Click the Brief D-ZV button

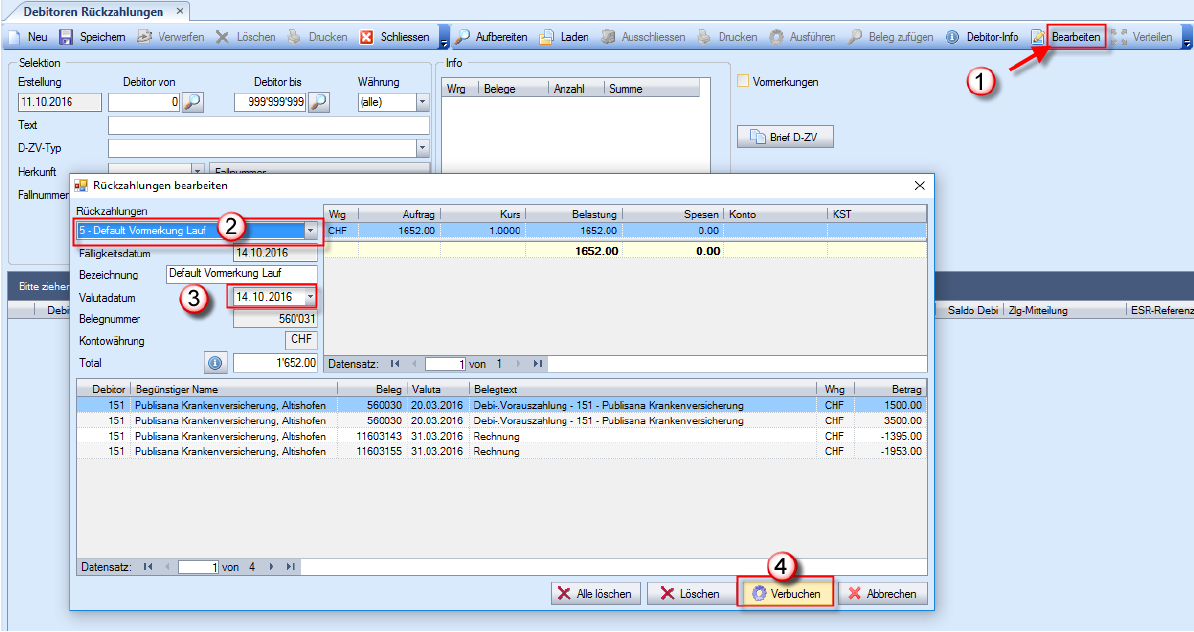[x=785, y=137]
